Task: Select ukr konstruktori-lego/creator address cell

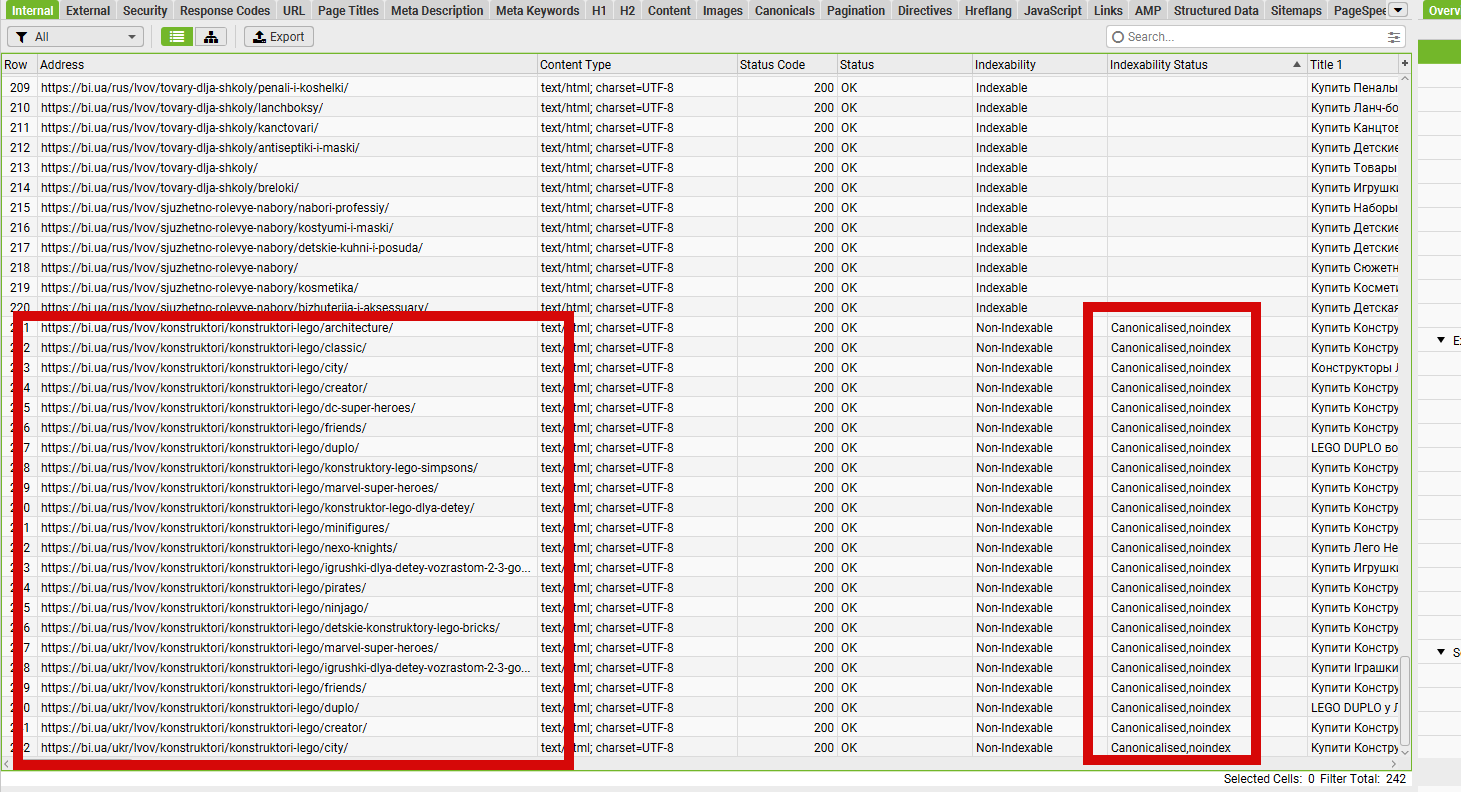Action: [x=287, y=728]
